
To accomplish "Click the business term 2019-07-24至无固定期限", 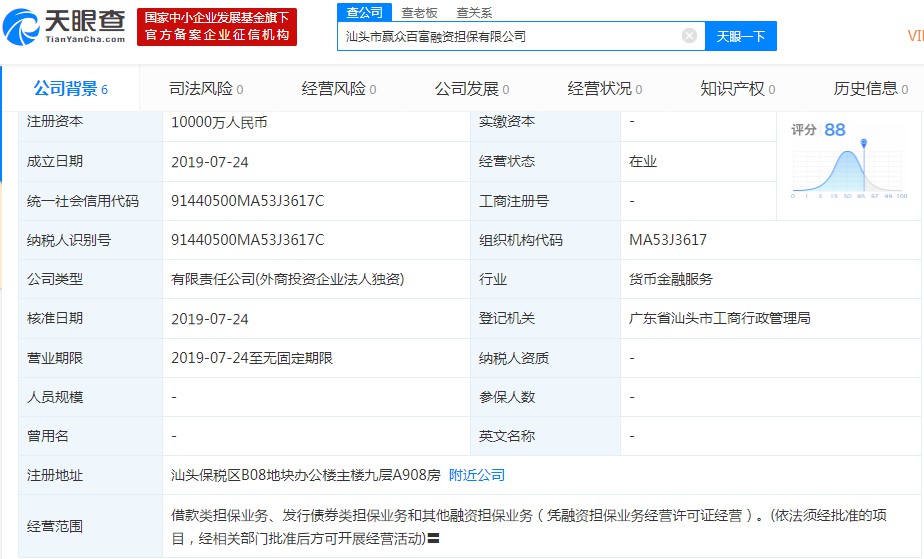I will (x=252, y=358).
